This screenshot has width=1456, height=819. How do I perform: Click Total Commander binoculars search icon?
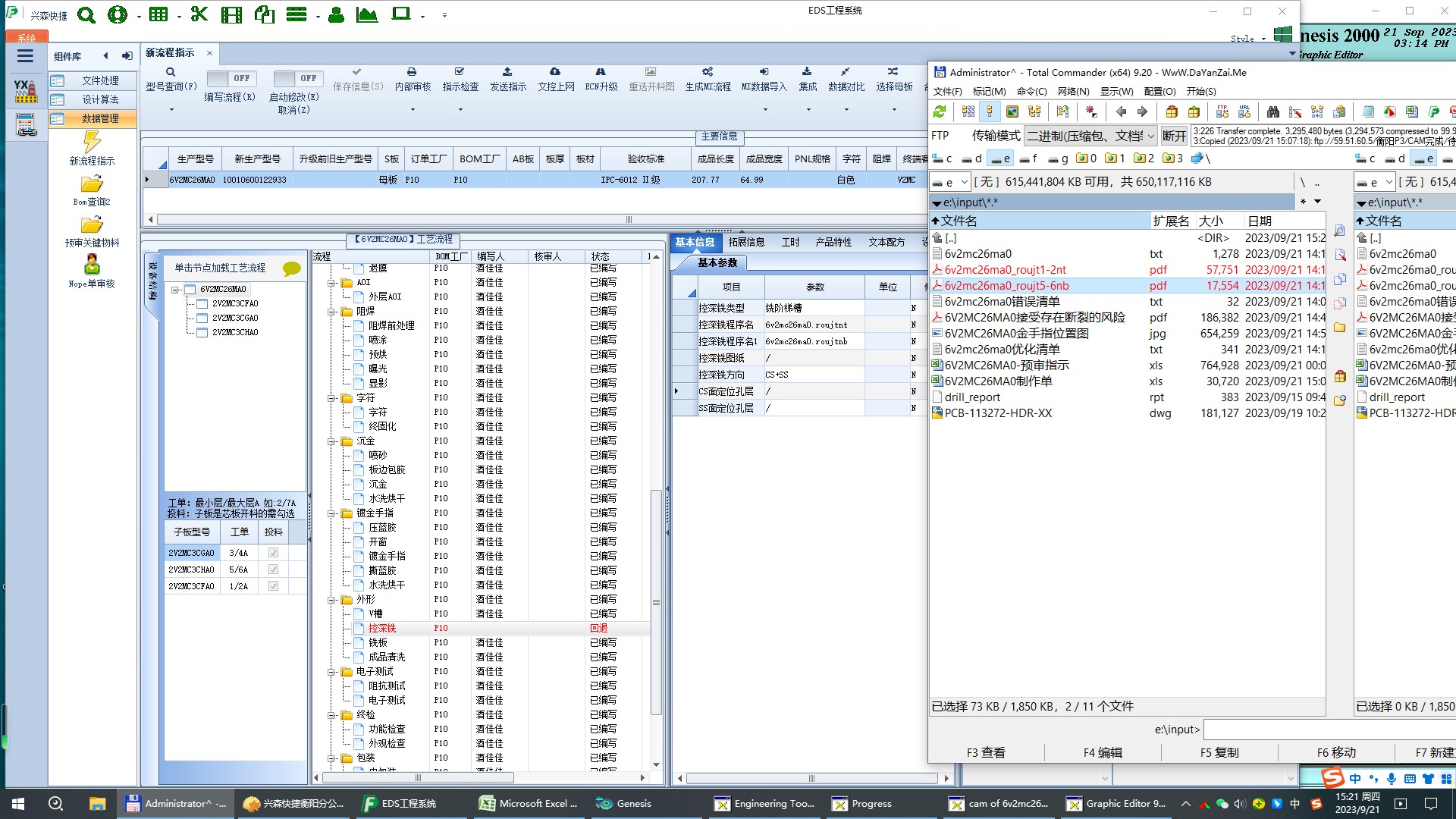coord(1273,111)
